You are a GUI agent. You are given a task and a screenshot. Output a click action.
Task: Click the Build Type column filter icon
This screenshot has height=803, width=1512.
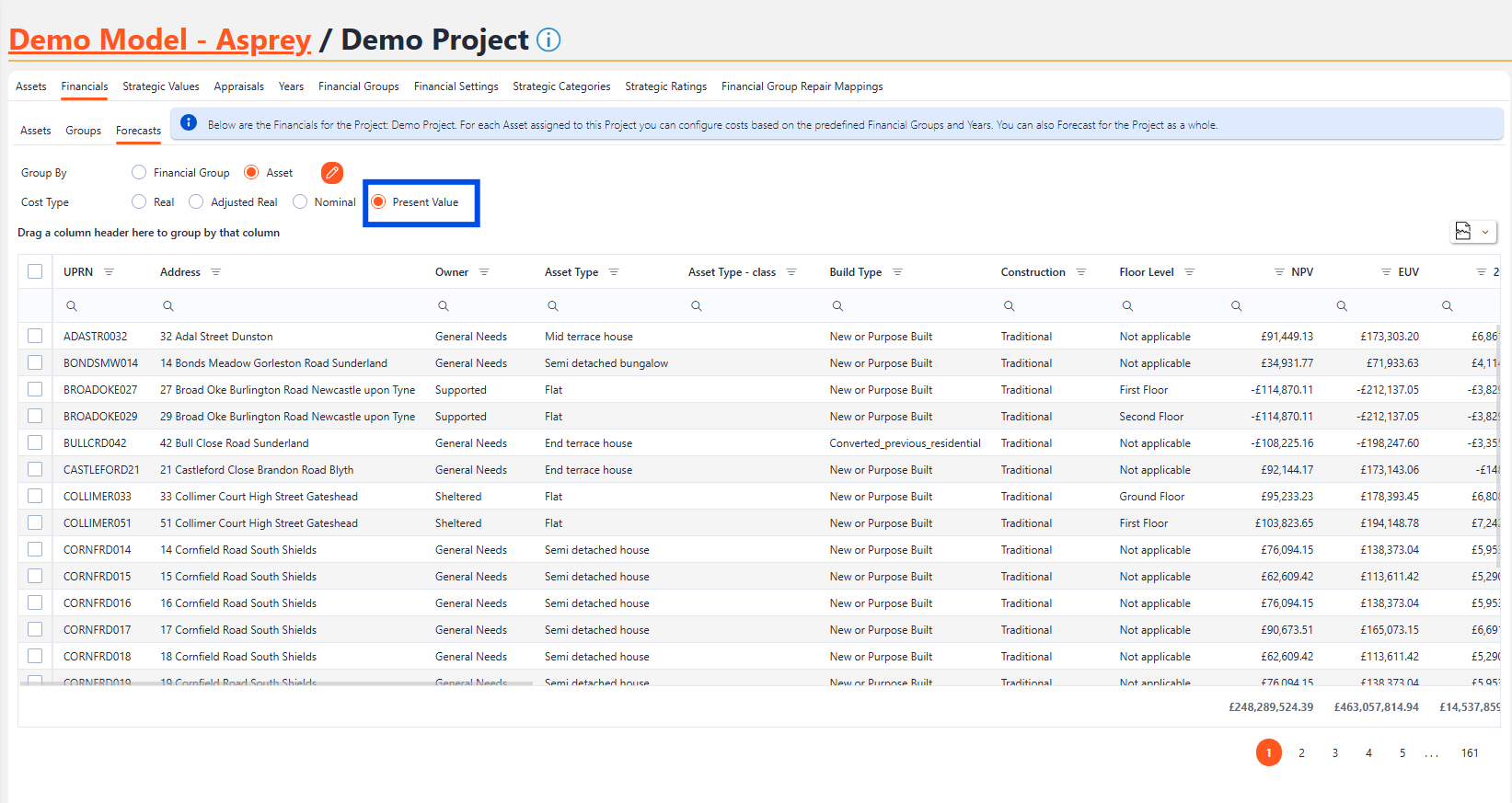click(897, 272)
